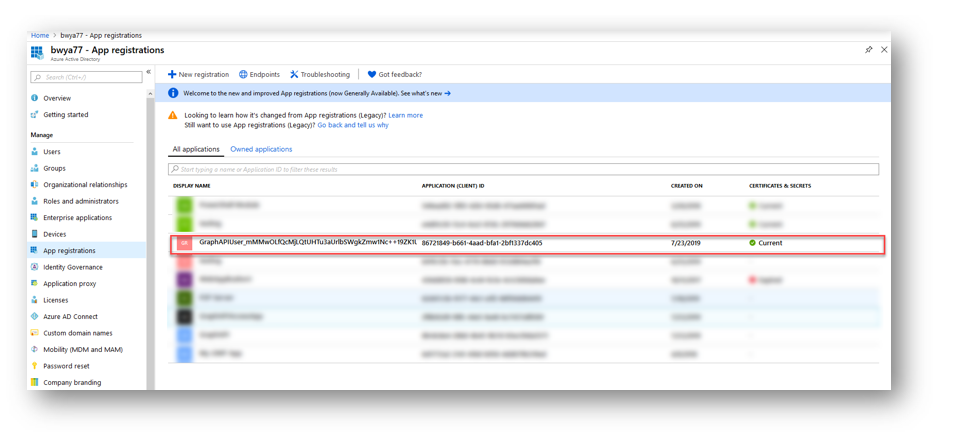Select the Users icon in Manage section
The image size is (954, 441).
click(x=35, y=151)
